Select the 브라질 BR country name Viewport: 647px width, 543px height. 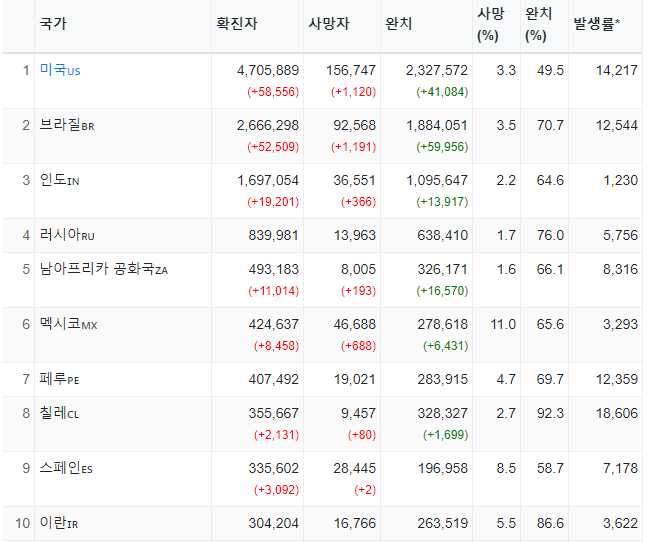point(67,125)
